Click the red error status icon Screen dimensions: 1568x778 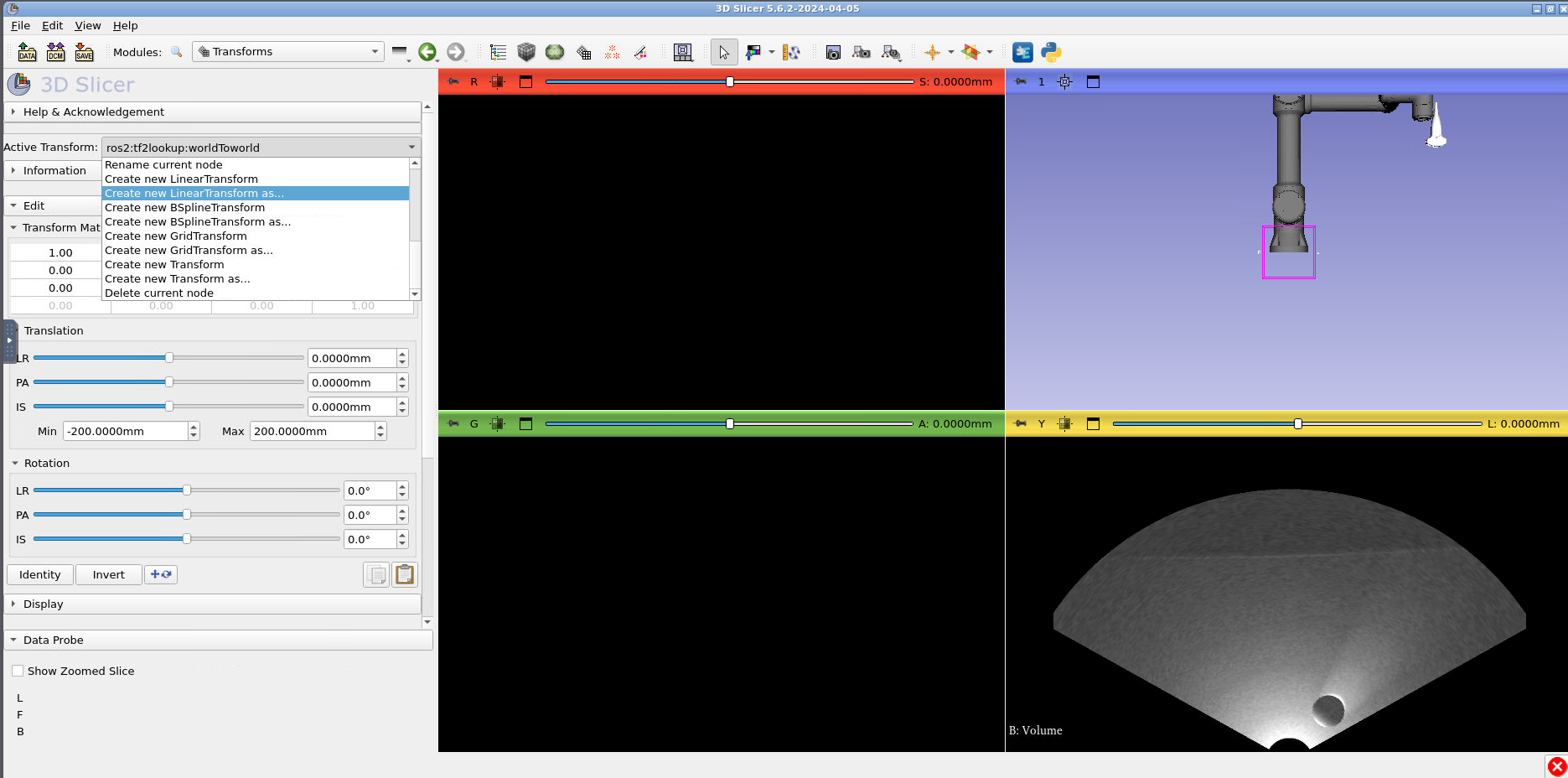1556,766
